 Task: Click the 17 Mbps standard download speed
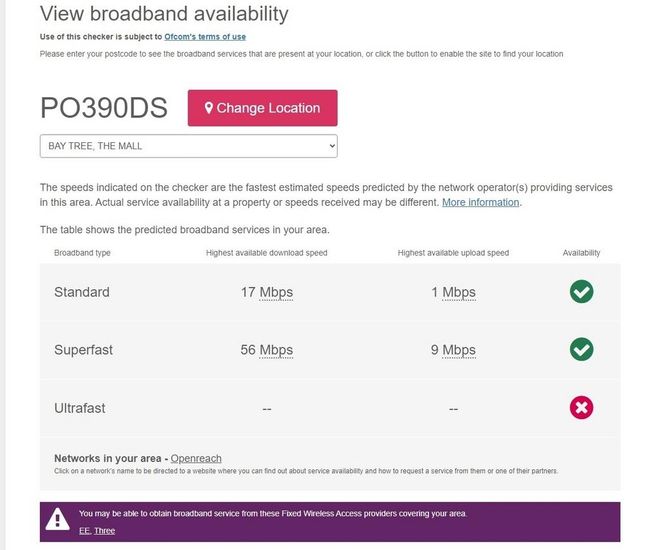click(266, 292)
